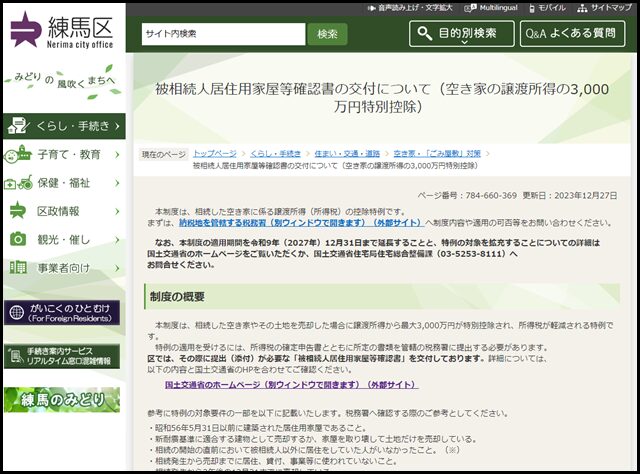Open 事業者向け menu item
Image resolution: width=640 pixels, height=474 pixels.
click(x=64, y=268)
